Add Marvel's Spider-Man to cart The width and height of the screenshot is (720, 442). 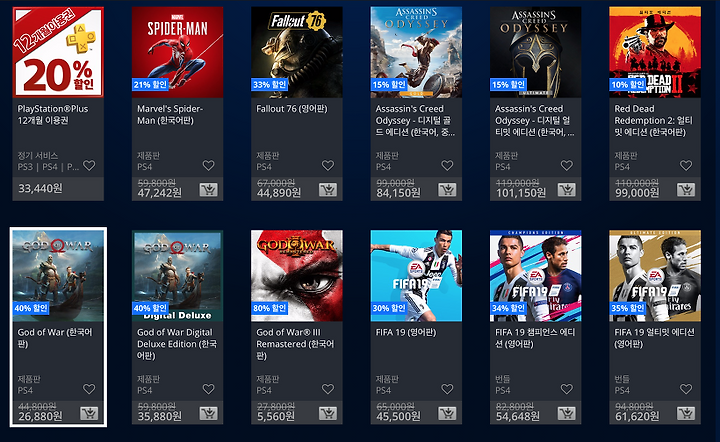pyautogui.click(x=208, y=190)
